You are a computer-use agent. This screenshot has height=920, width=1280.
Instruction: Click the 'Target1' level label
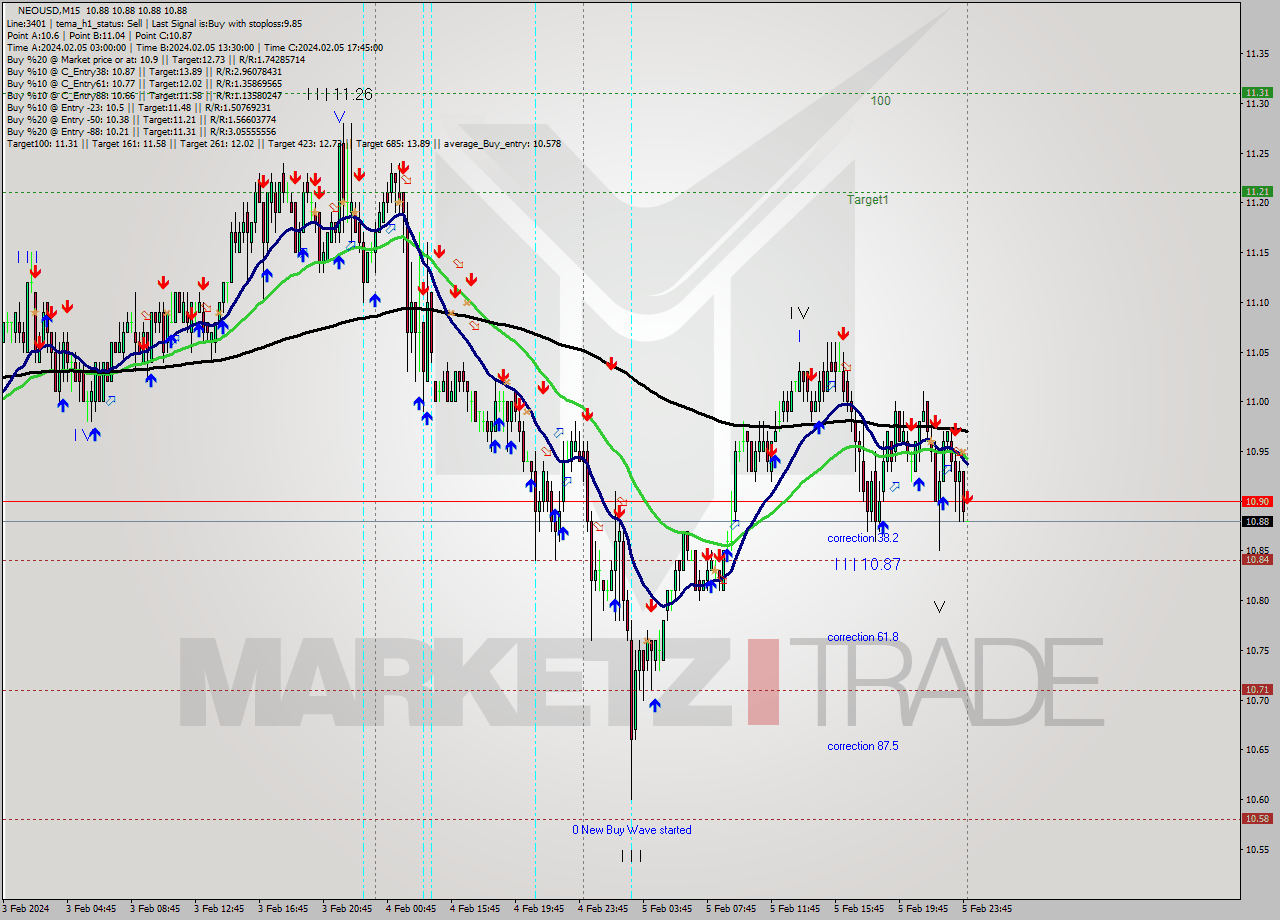coord(868,200)
